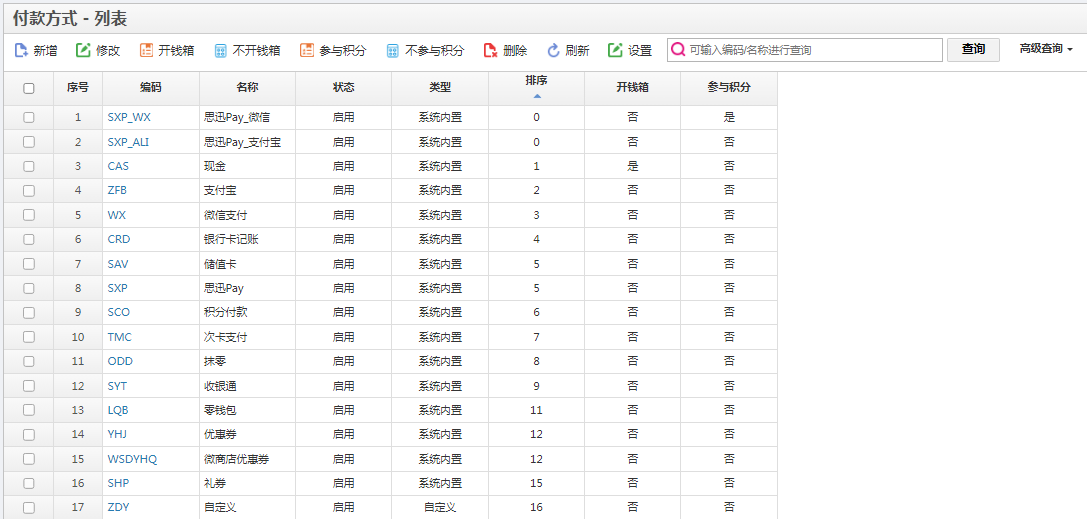The height and width of the screenshot is (519, 1087).
Task: Select the 礼券 name cell
Action: pyautogui.click(x=247, y=483)
